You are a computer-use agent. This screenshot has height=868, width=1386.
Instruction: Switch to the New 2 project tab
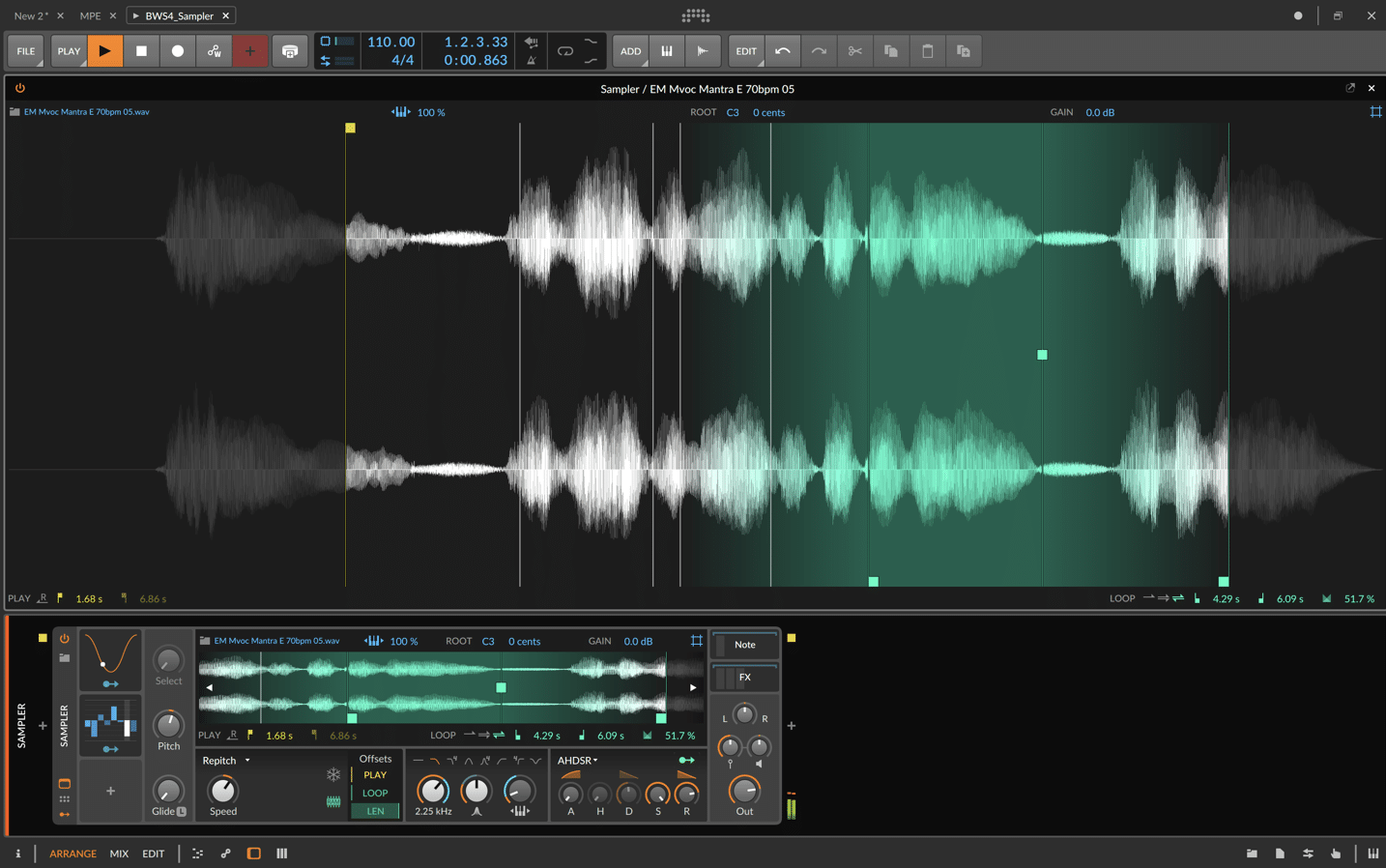(x=31, y=15)
